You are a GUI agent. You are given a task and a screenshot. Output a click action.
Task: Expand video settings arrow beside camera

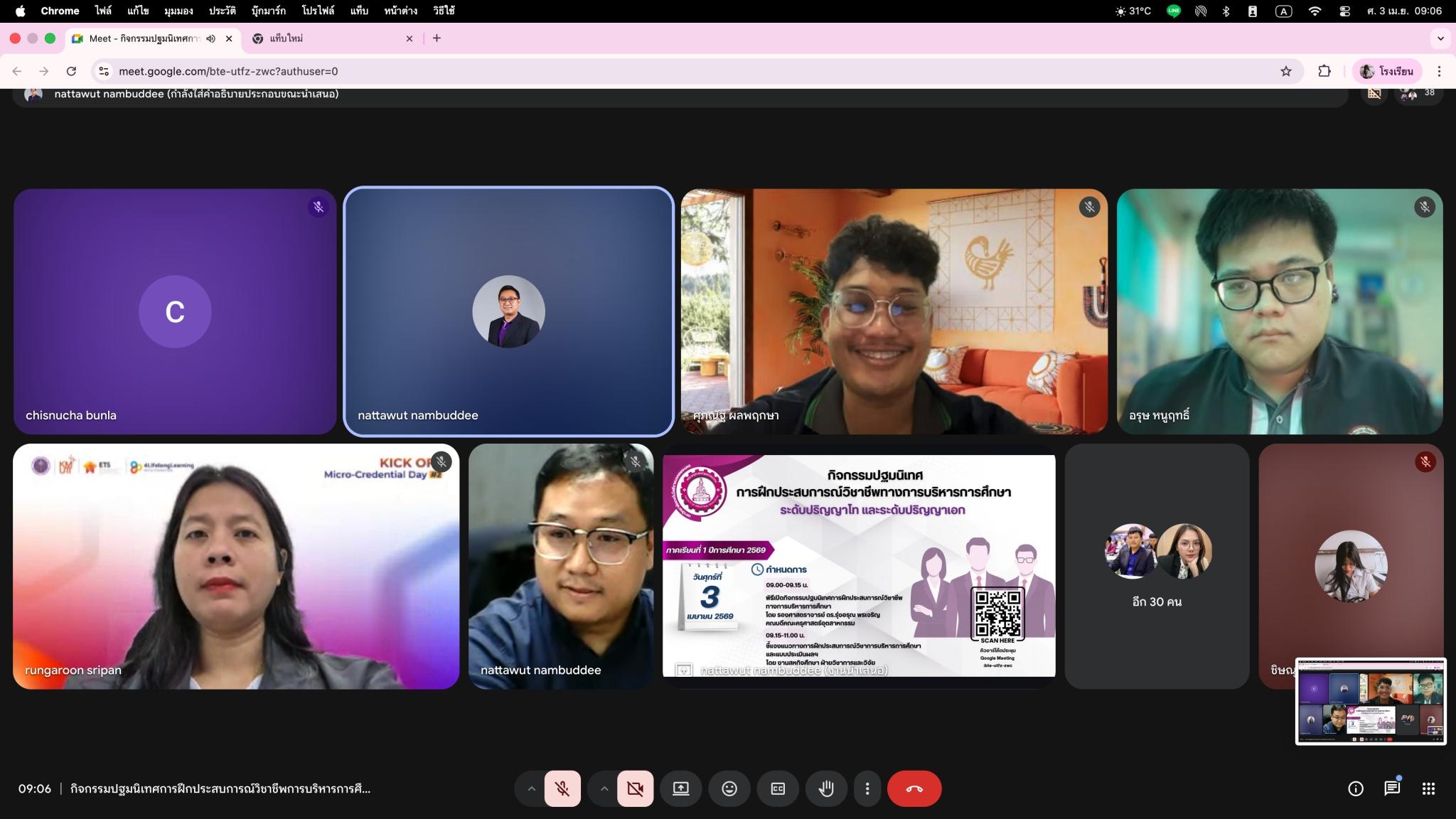pyautogui.click(x=604, y=788)
